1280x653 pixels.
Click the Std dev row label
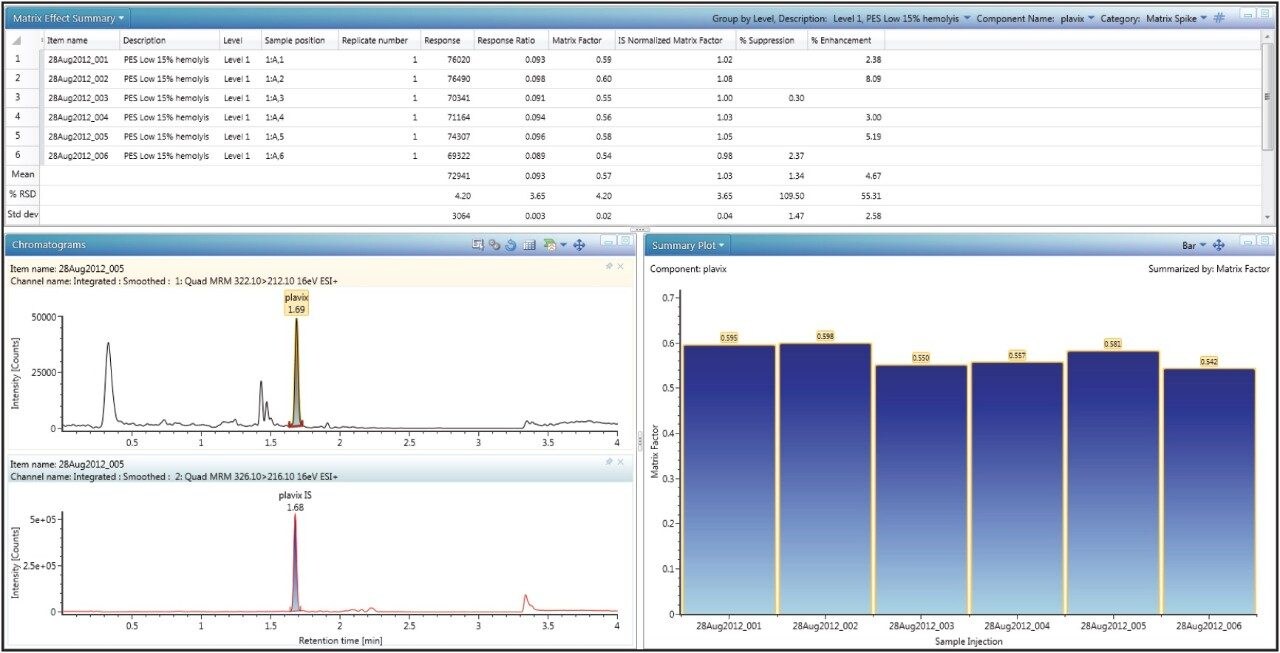tap(21, 215)
